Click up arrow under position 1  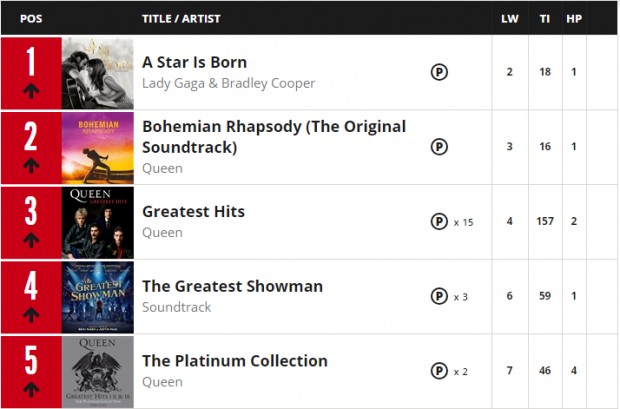pos(30,92)
